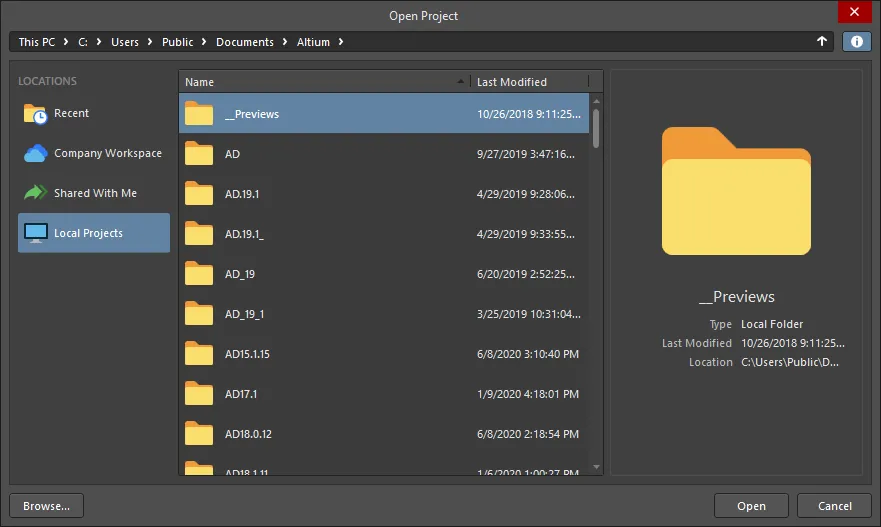881x527 pixels.
Task: Click the file list vertical scrollbar thumb
Action: [596, 129]
